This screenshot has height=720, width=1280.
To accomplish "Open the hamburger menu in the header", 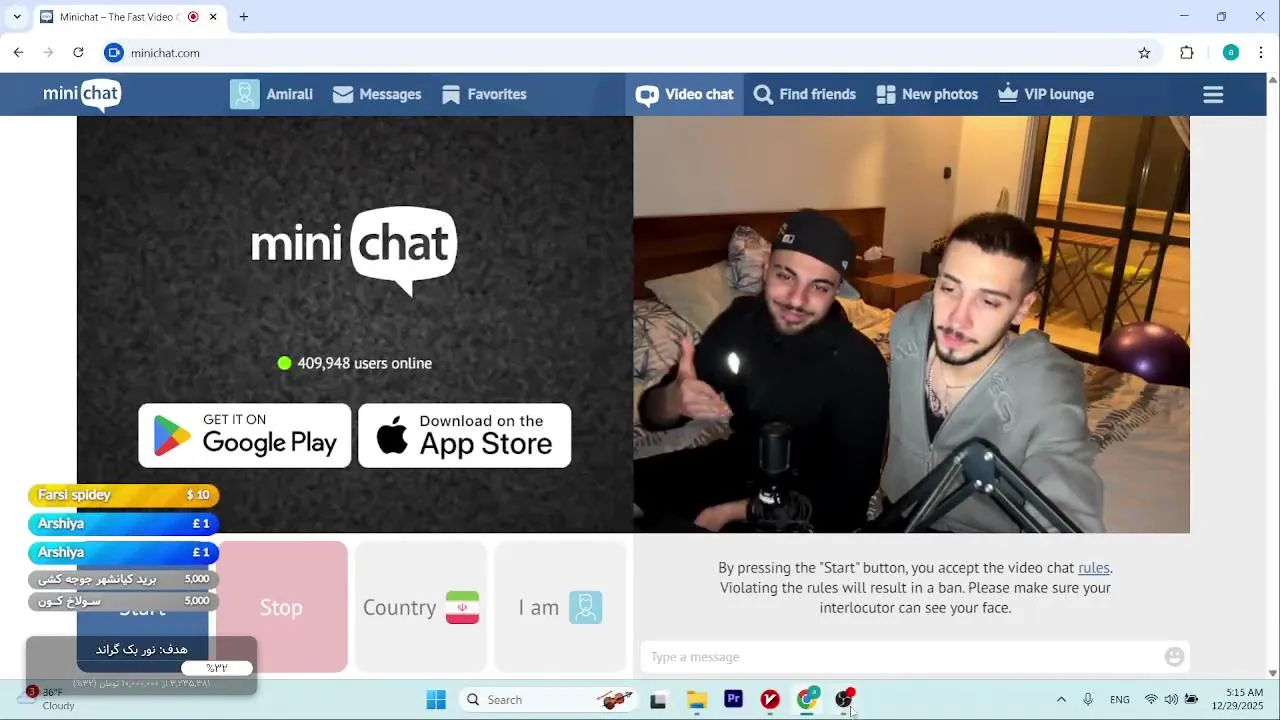I will coord(1213,94).
